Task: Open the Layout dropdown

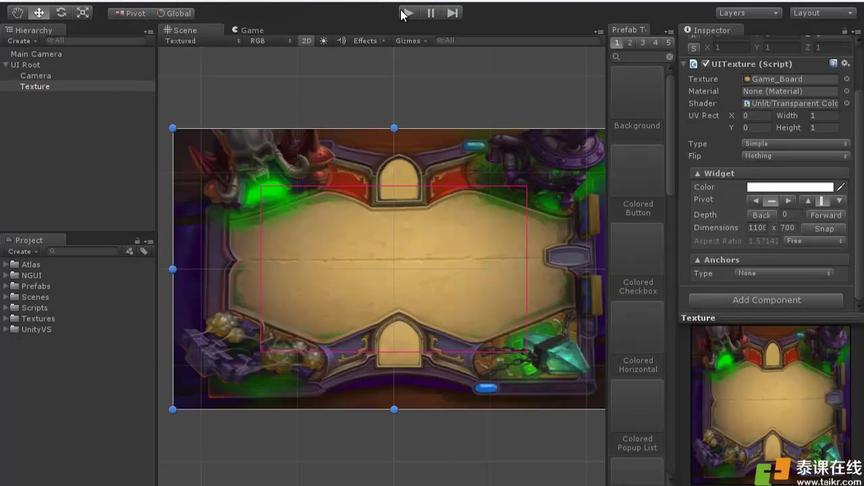Action: 823,13
